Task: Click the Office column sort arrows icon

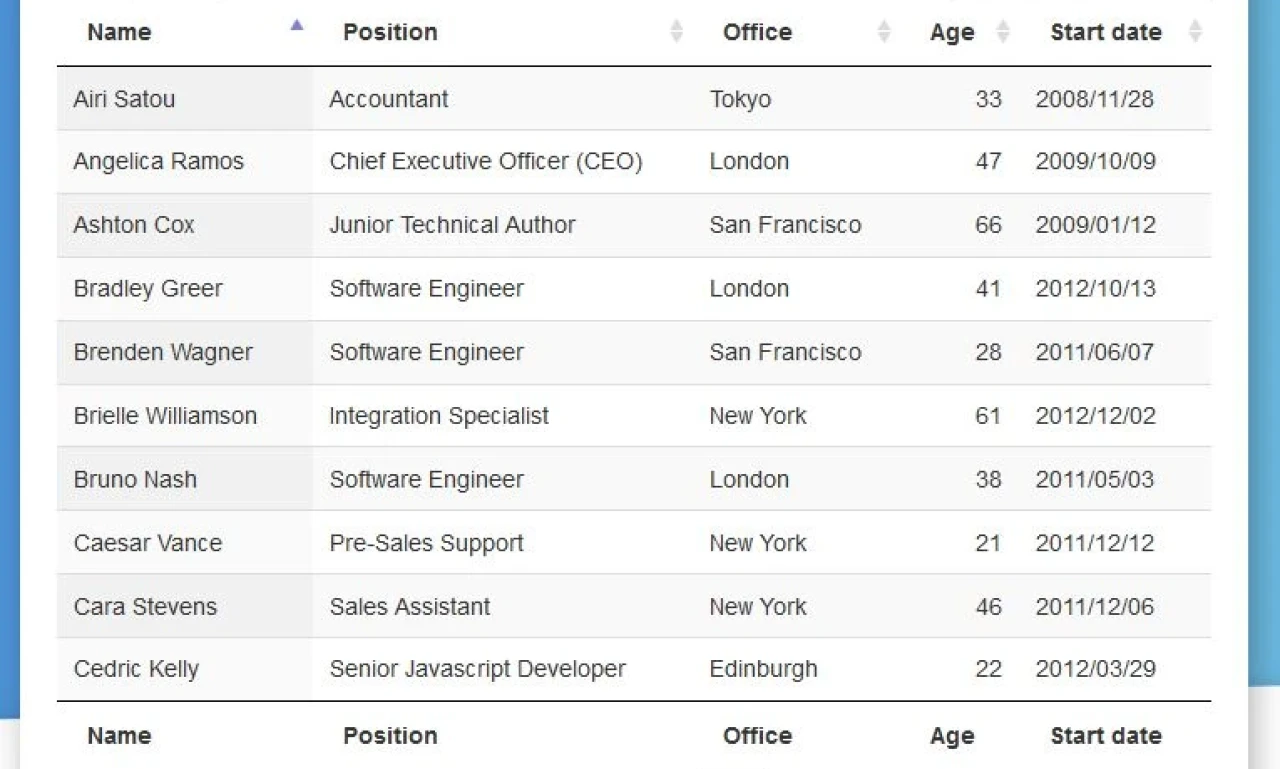Action: [884, 32]
